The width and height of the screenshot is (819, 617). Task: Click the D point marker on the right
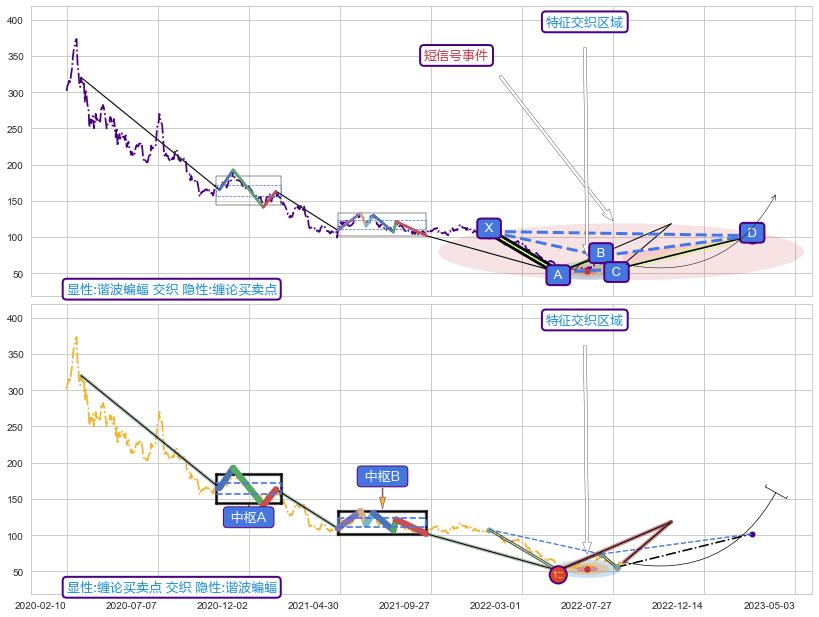tap(752, 233)
